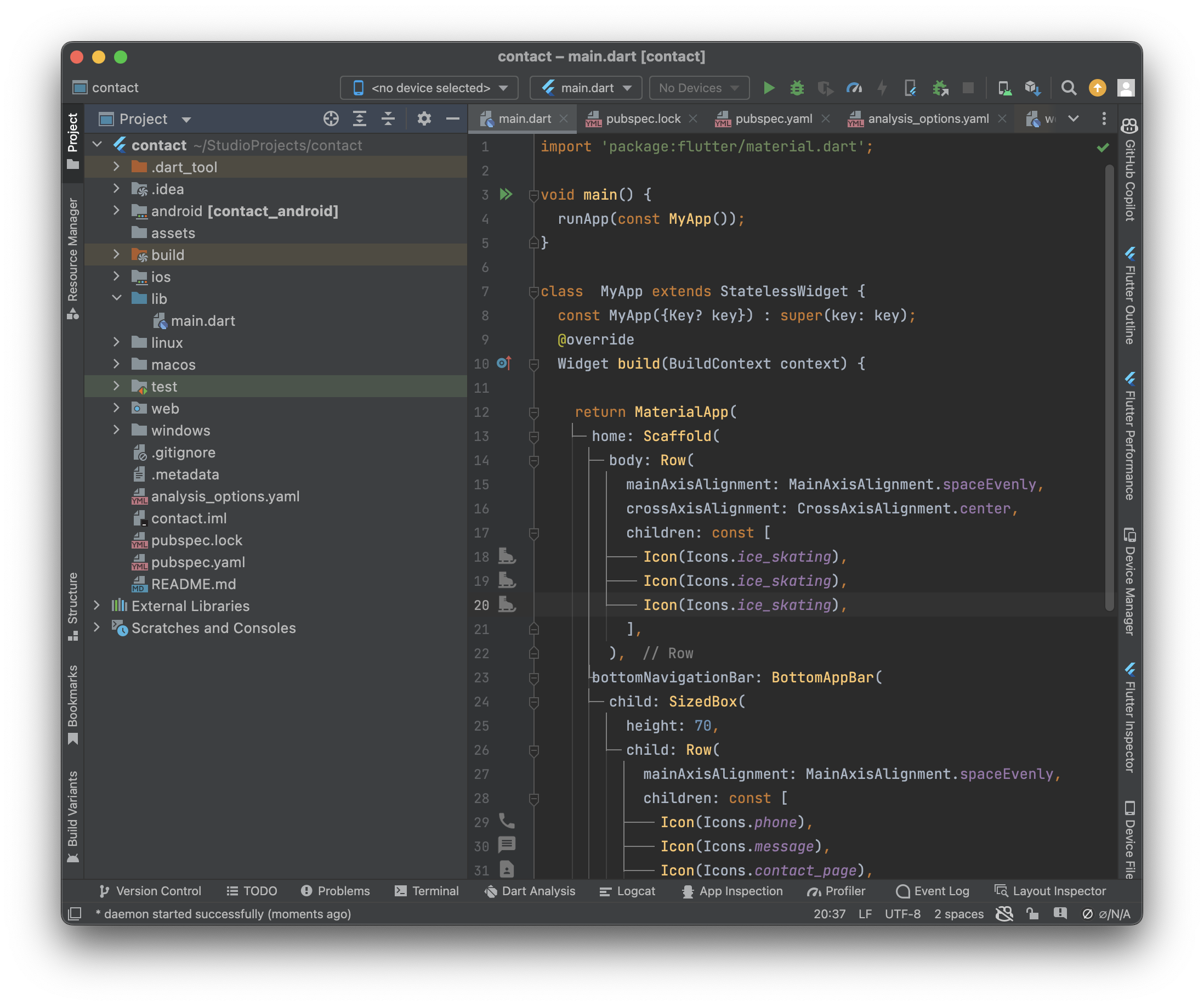
Task: Click the run gutter arrow at line 3
Action: click(x=506, y=194)
